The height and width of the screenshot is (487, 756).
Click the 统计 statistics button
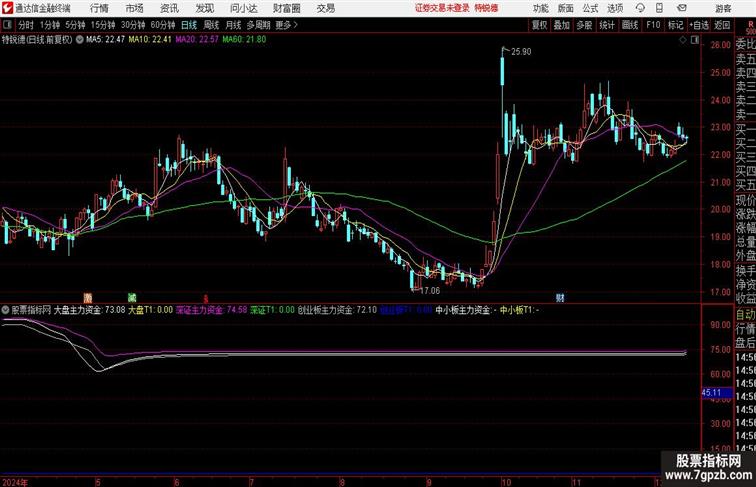click(x=607, y=25)
